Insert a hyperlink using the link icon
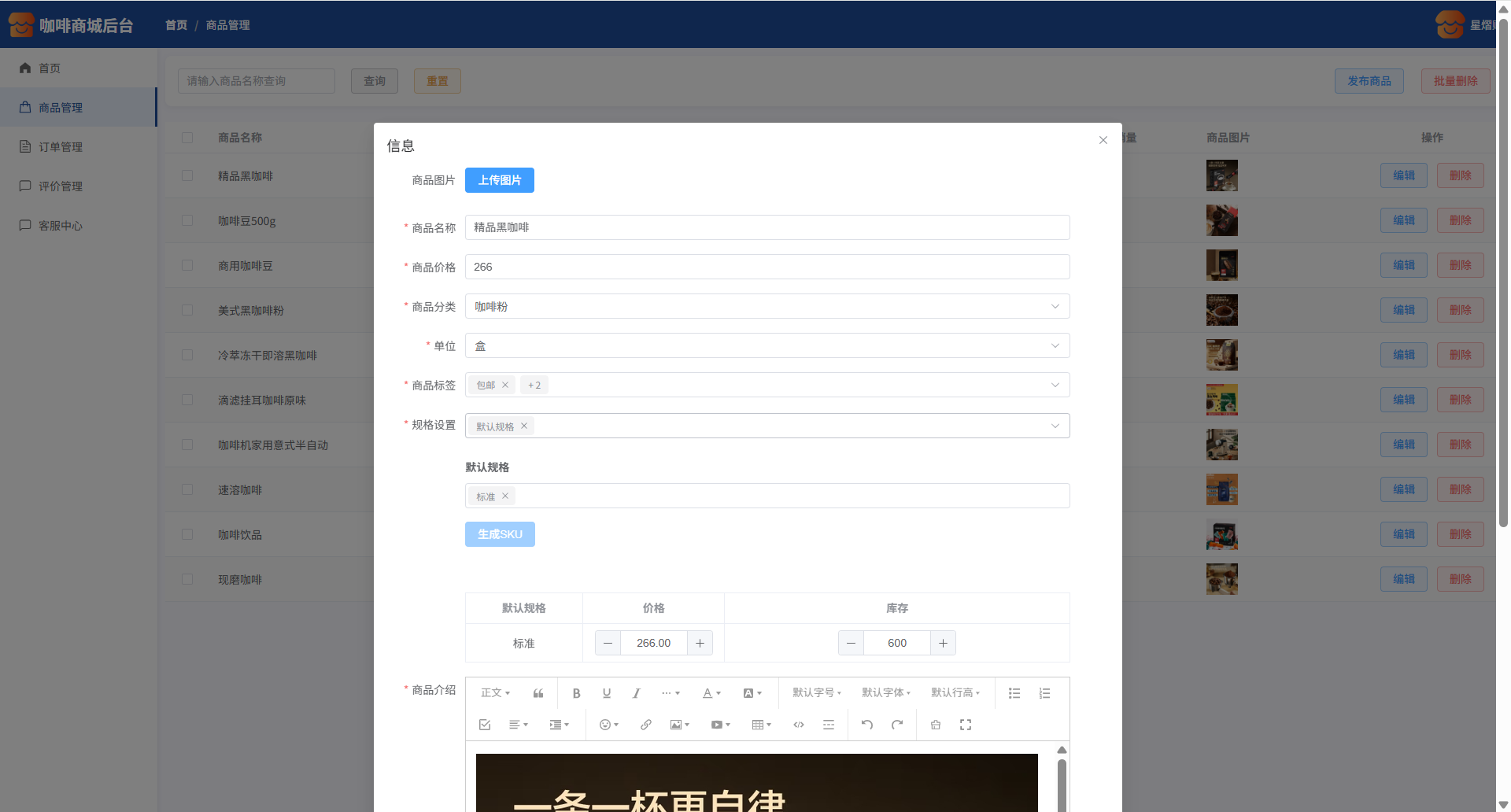Viewport: 1511px width, 812px height. pos(645,725)
